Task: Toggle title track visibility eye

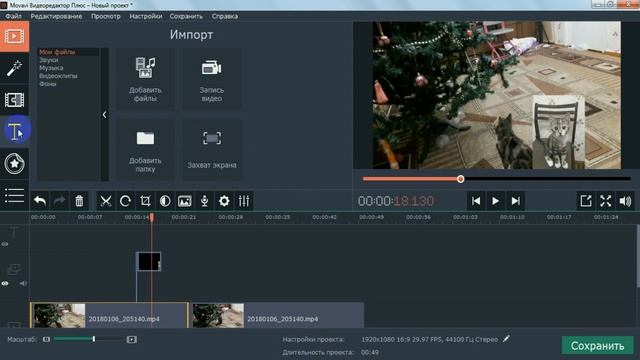Action: pos(5,244)
